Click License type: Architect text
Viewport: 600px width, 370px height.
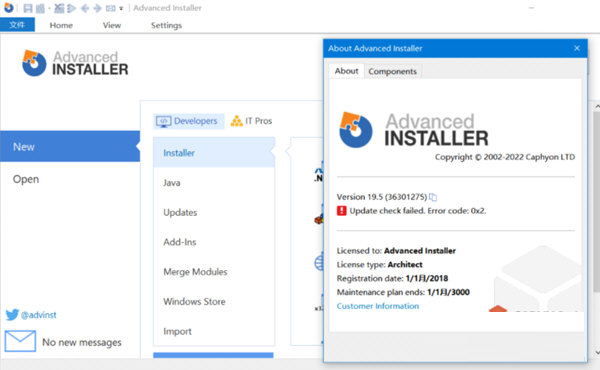[x=379, y=264]
